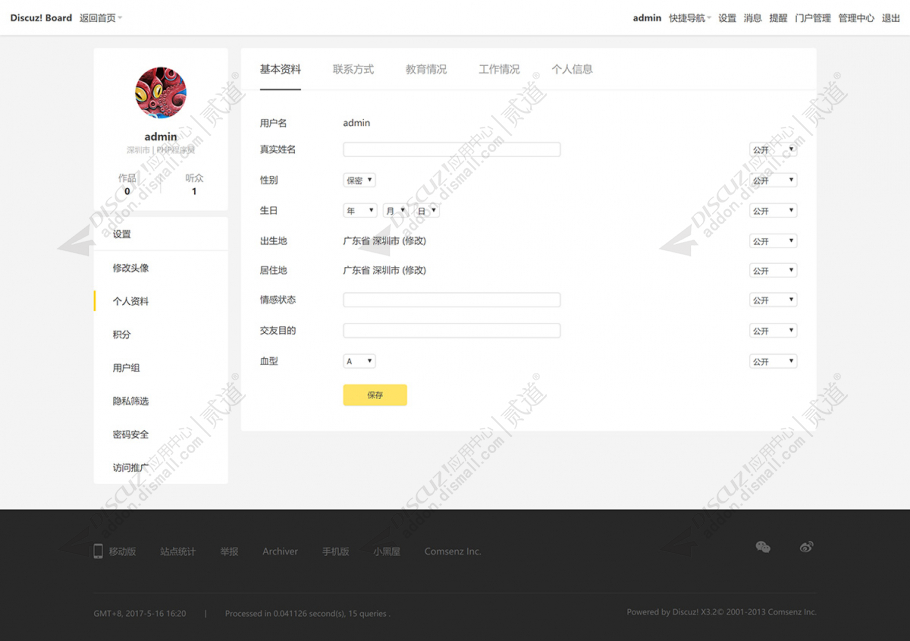This screenshot has height=641, width=910.
Task: Switch to the 联系方式 tab
Action: (353, 70)
